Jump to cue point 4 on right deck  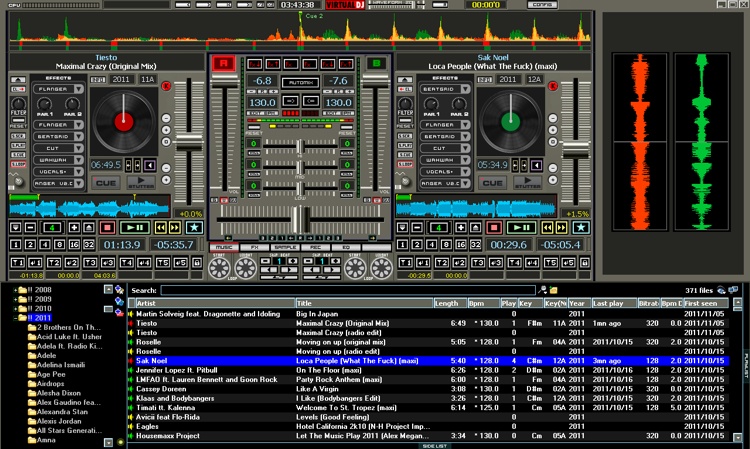[531, 263]
